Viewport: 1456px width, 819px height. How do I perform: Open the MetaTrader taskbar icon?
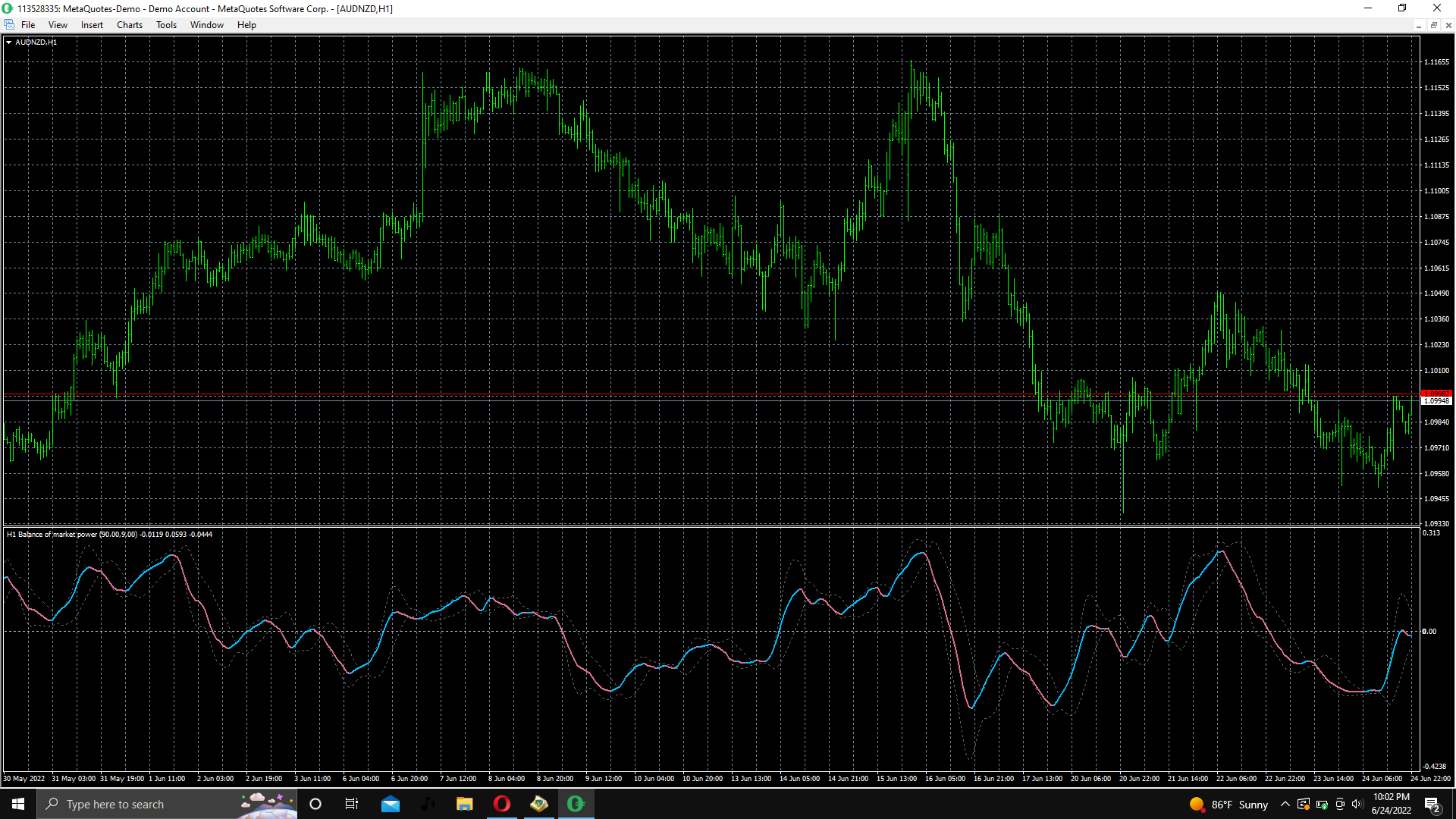tap(576, 804)
